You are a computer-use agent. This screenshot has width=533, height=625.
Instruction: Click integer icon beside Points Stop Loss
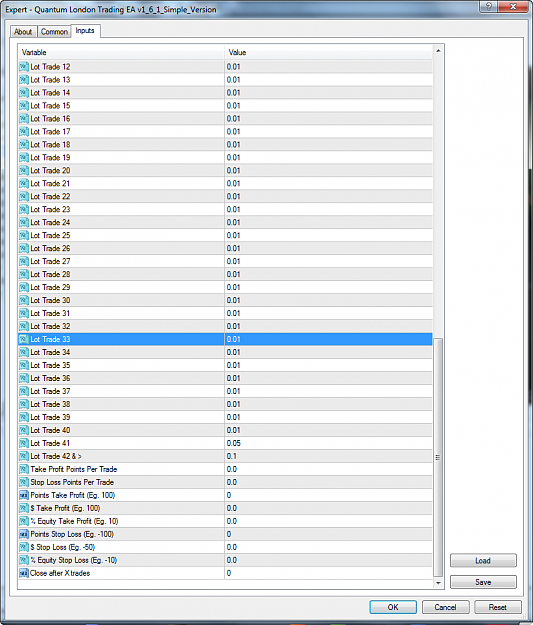24,534
